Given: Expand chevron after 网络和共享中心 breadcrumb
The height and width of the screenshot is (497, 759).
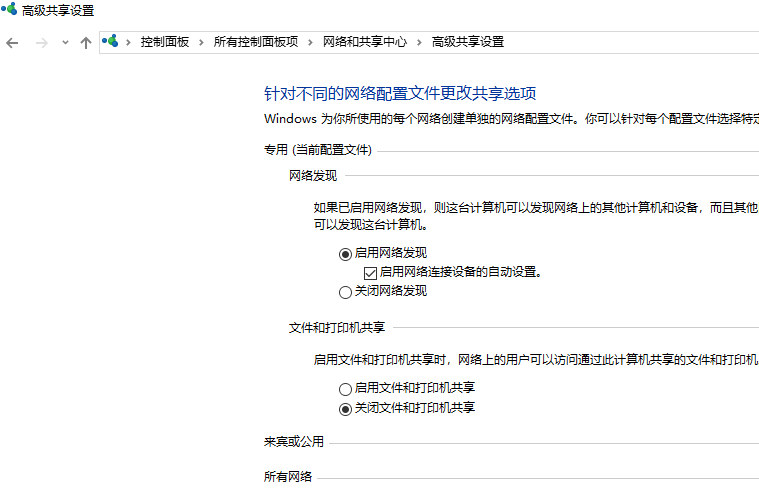Looking at the screenshot, I should click(419, 43).
